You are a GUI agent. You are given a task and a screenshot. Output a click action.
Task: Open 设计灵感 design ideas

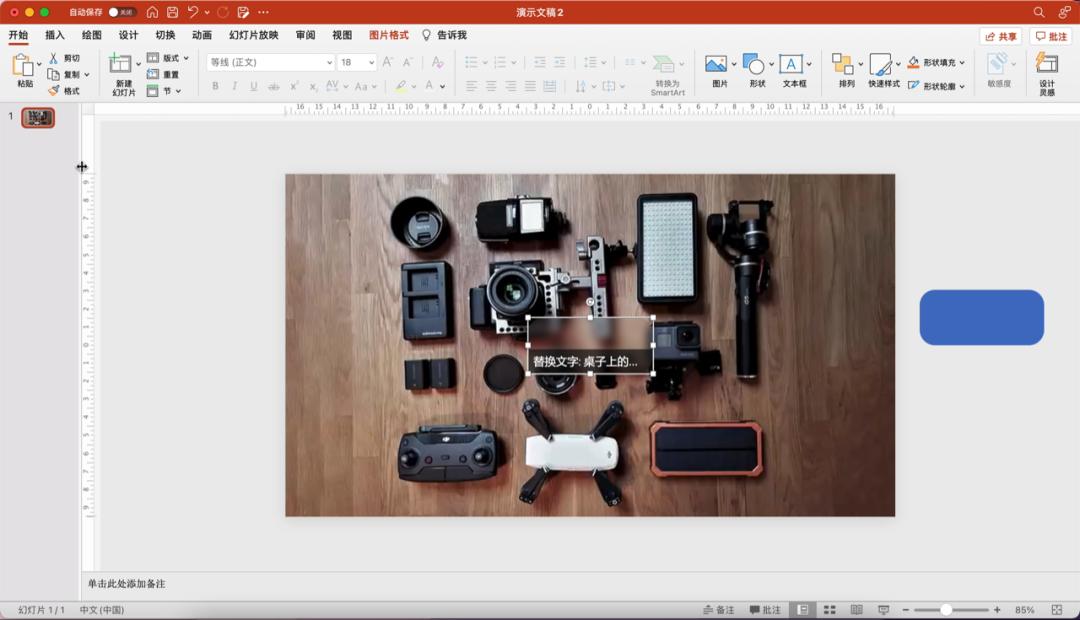(1046, 65)
